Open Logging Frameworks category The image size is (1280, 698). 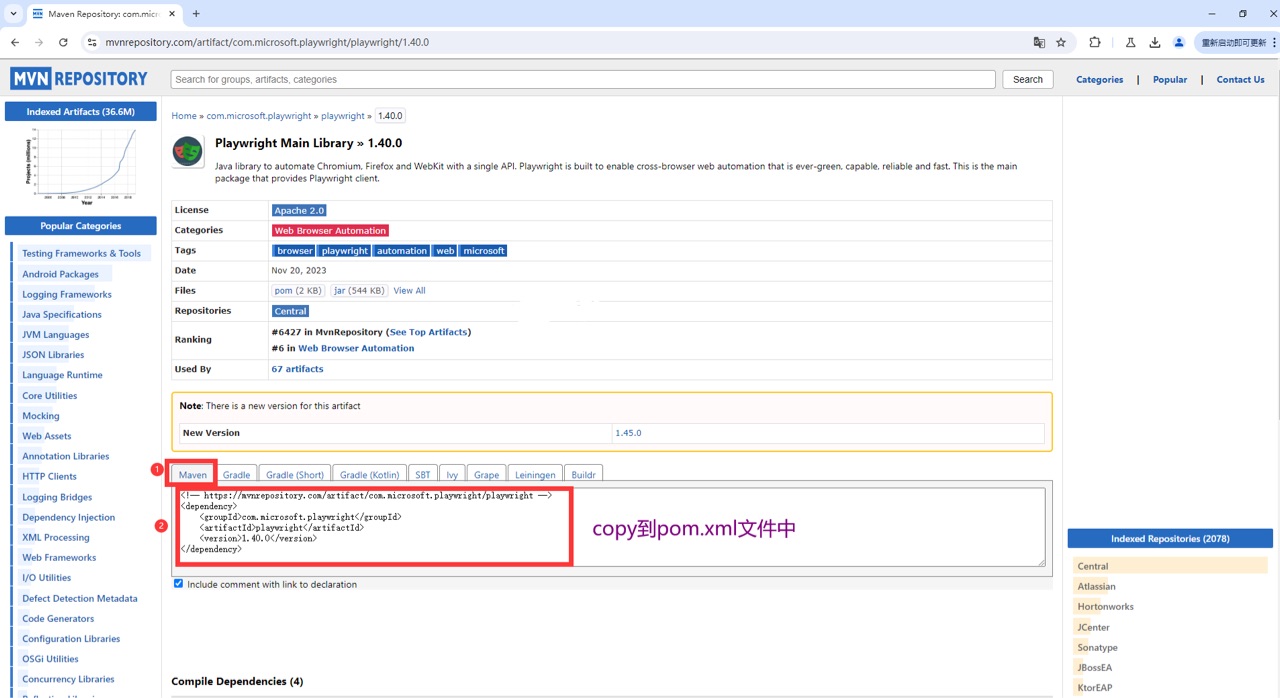pos(67,294)
